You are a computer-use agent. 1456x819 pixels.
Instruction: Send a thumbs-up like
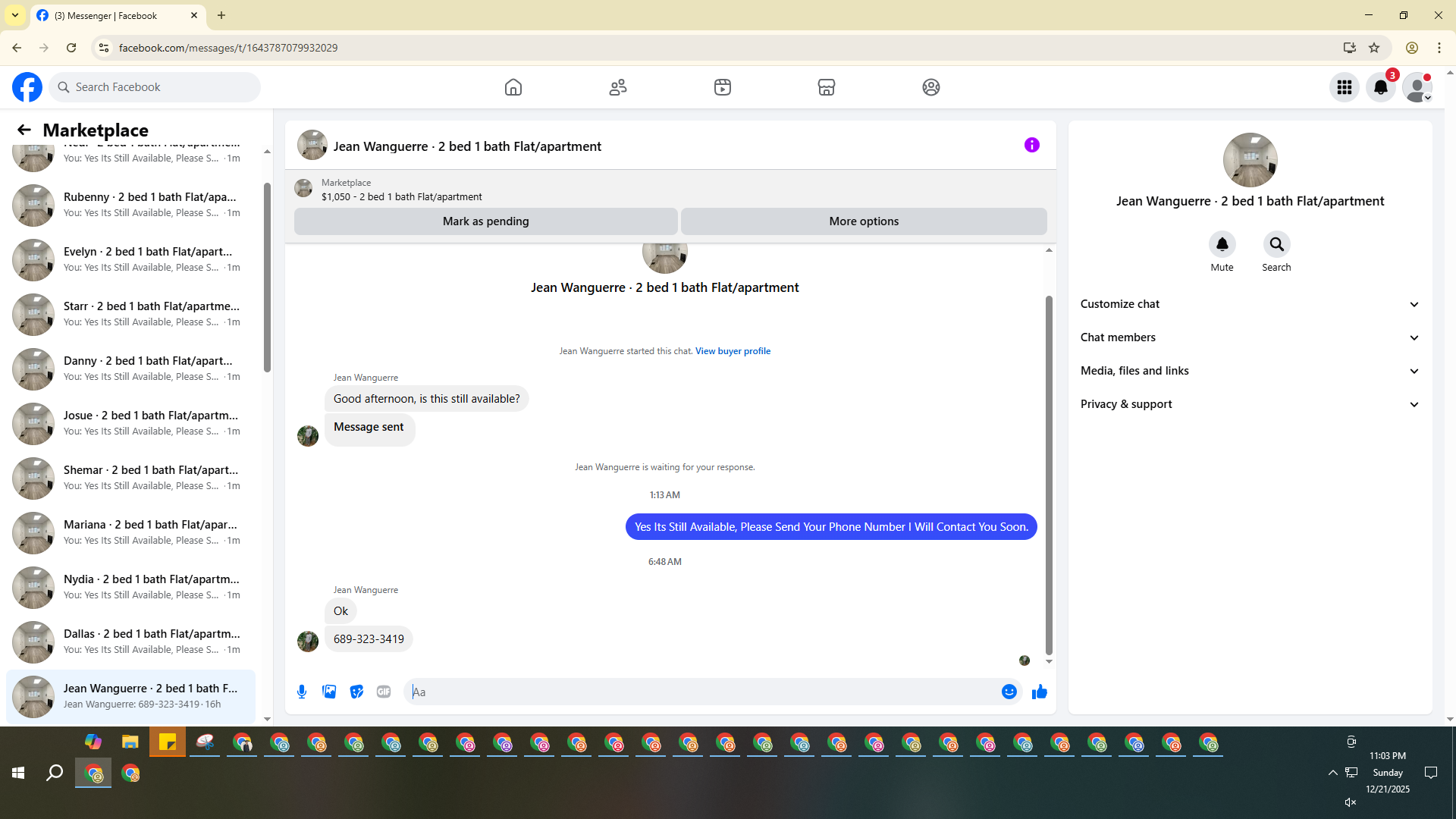[x=1040, y=692]
